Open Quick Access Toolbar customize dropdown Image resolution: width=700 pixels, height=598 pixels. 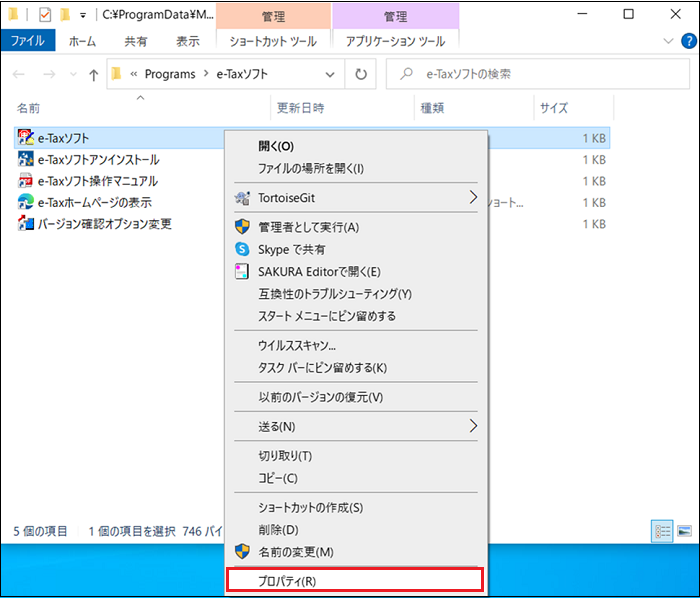[83, 16]
